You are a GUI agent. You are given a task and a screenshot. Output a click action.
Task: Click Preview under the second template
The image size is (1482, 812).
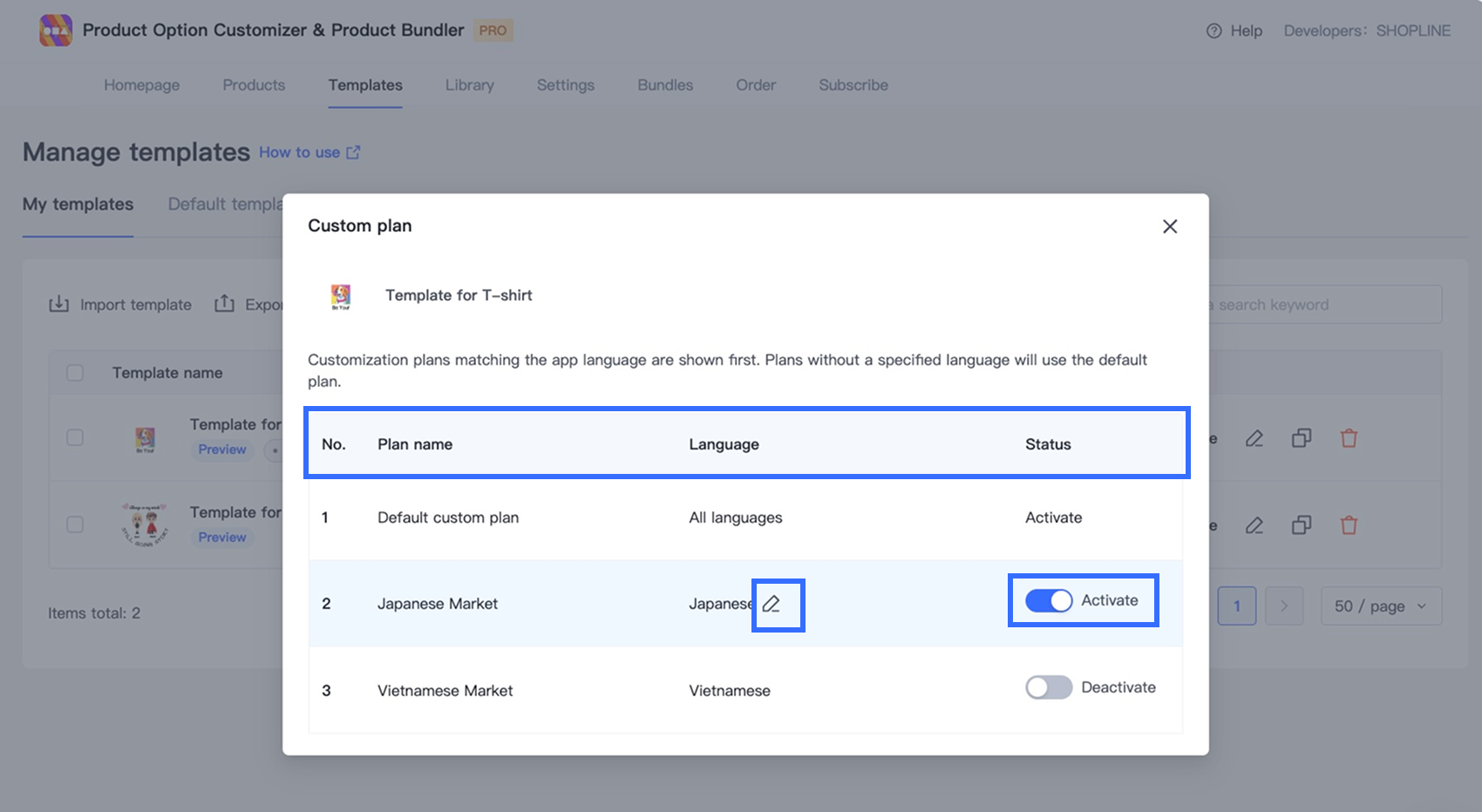(222, 538)
